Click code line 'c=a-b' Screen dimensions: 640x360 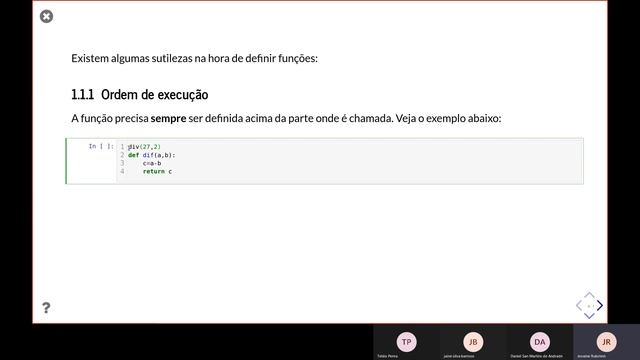pyautogui.click(x=152, y=163)
